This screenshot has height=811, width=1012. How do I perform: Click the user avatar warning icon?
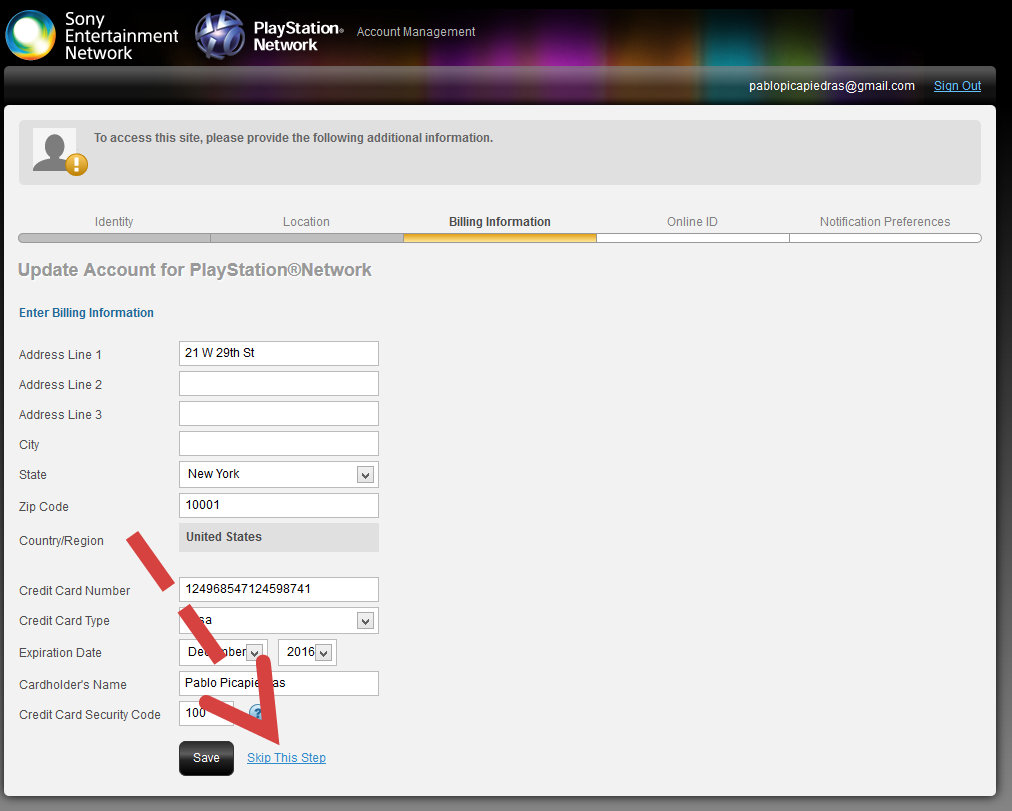(59, 151)
